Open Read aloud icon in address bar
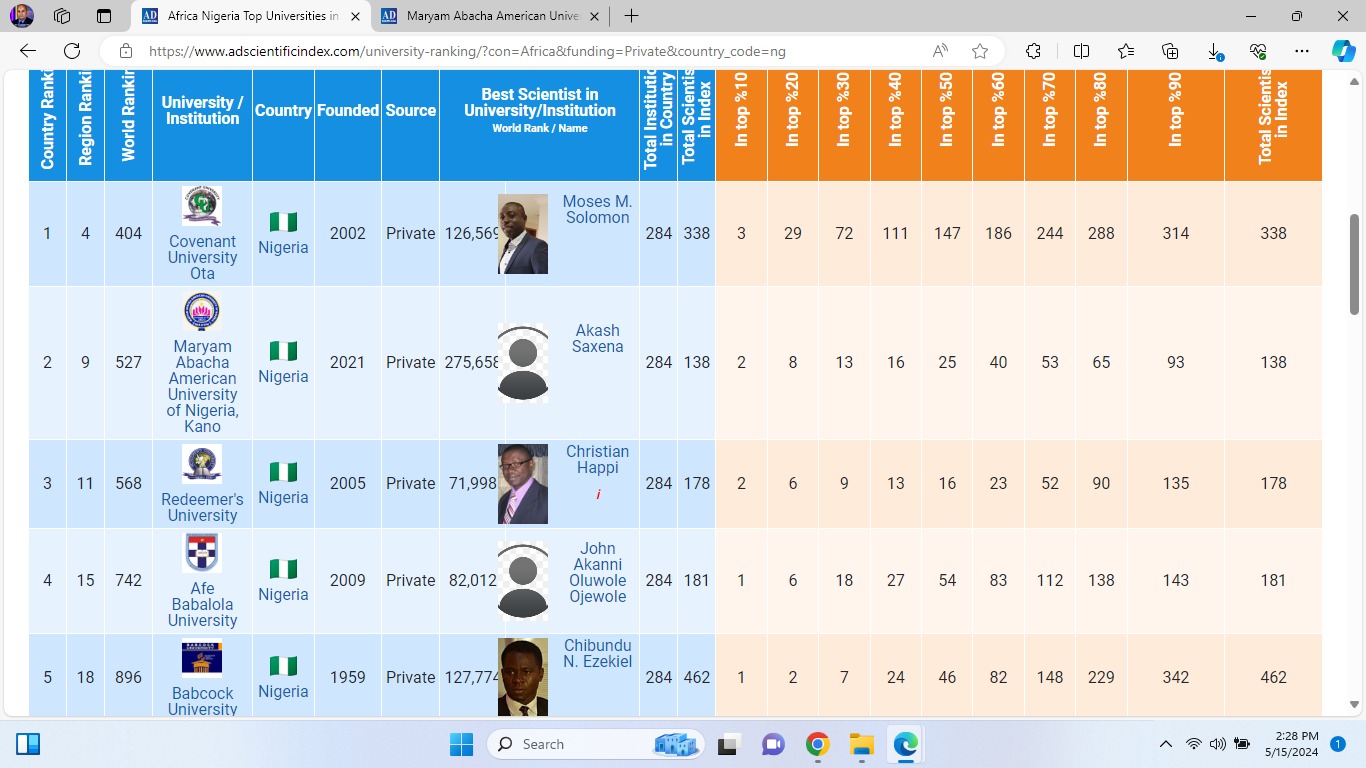The width and height of the screenshot is (1366, 768). 940,51
